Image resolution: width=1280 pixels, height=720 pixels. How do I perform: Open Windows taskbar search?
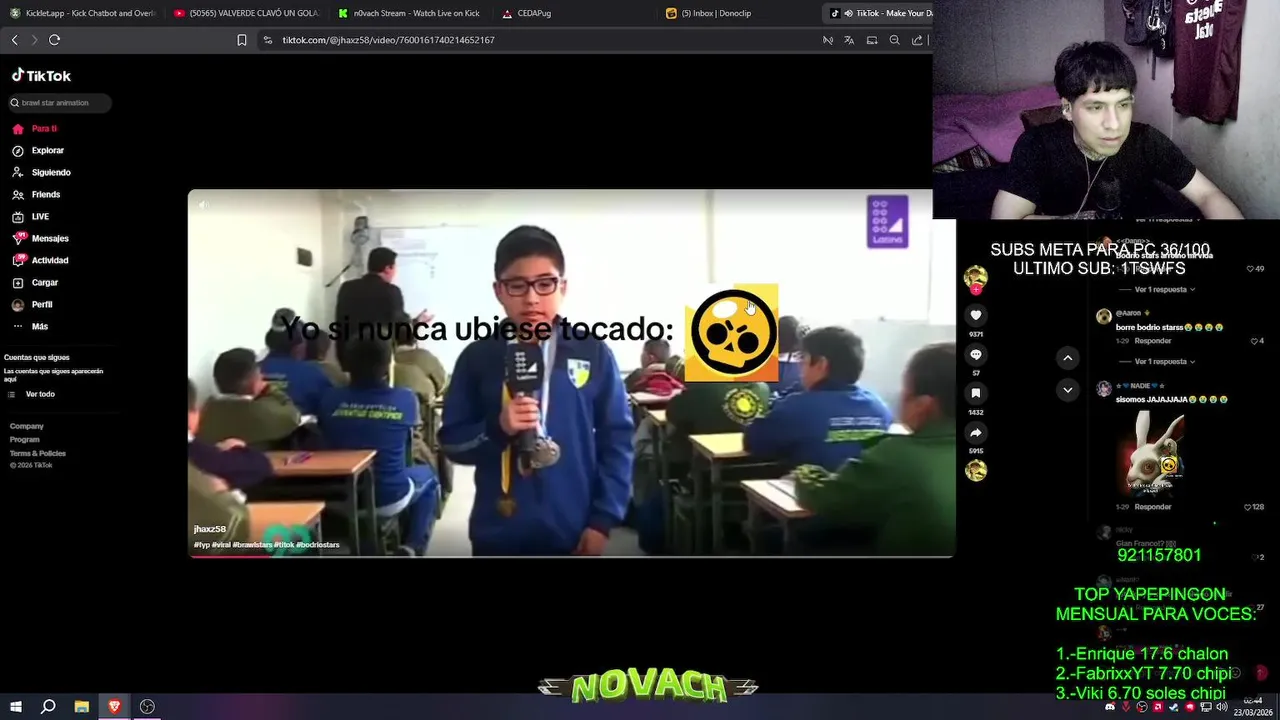click(48, 707)
